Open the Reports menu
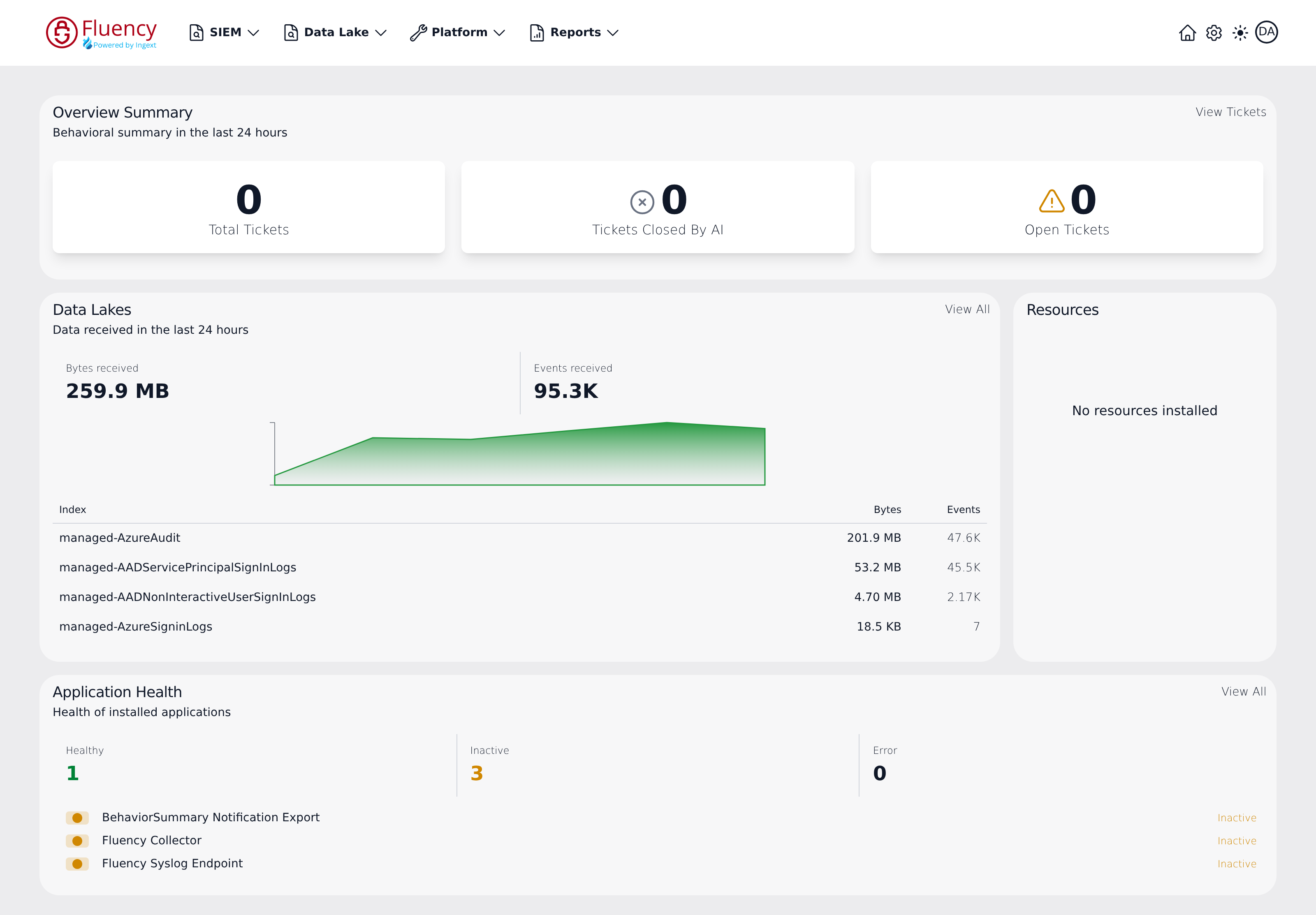 pyautogui.click(x=575, y=32)
